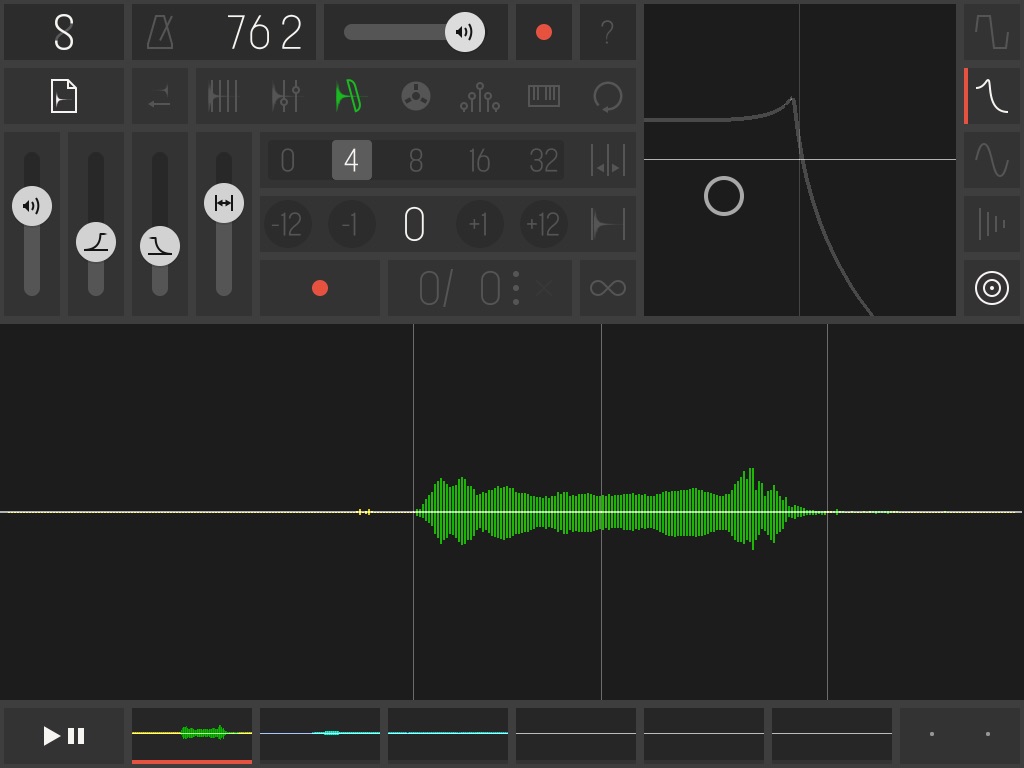Select the second cyan sample slot

point(320,734)
